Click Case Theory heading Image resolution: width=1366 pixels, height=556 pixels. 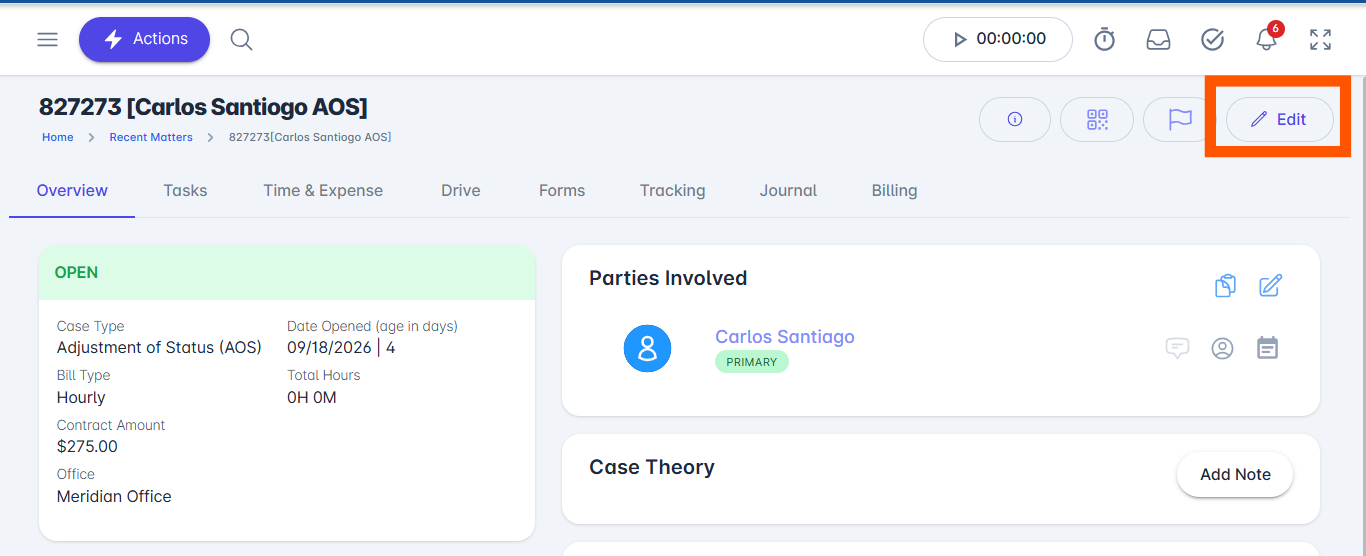point(652,467)
